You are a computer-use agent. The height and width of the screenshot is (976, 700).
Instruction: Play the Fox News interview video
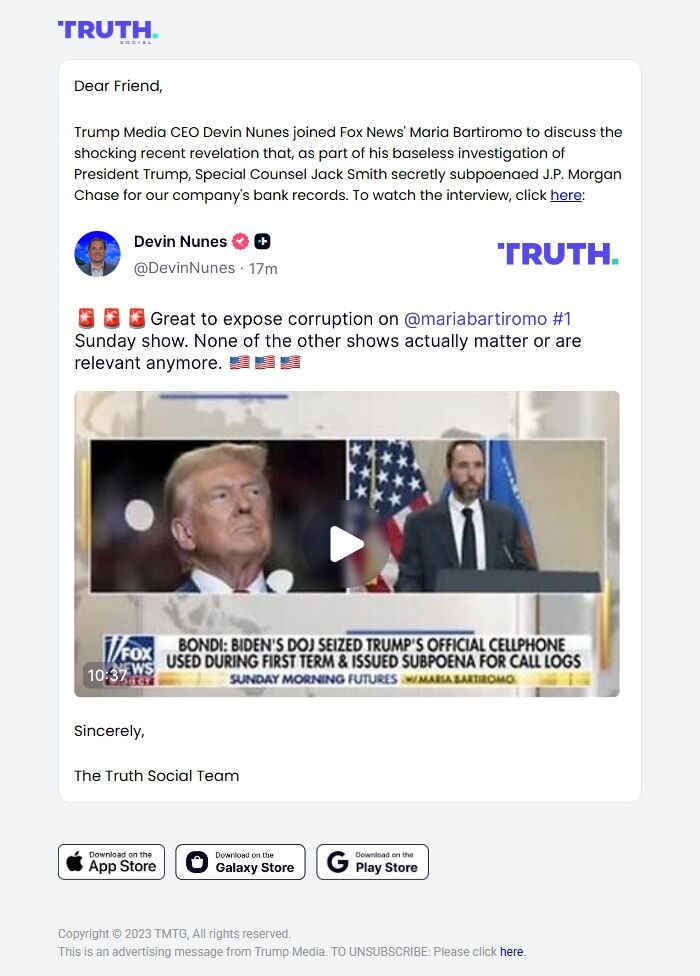(x=347, y=543)
